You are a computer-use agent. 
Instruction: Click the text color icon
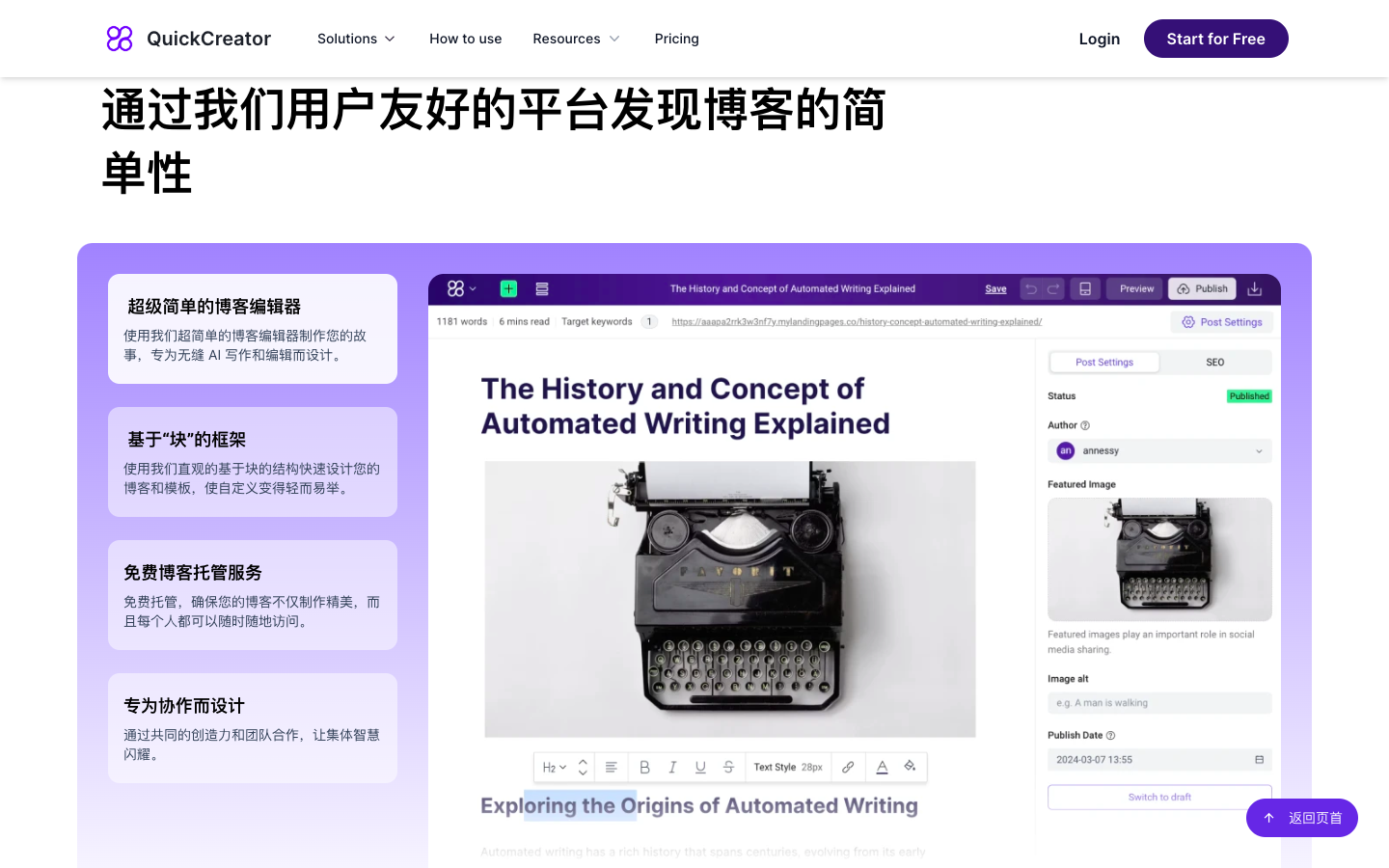882,768
